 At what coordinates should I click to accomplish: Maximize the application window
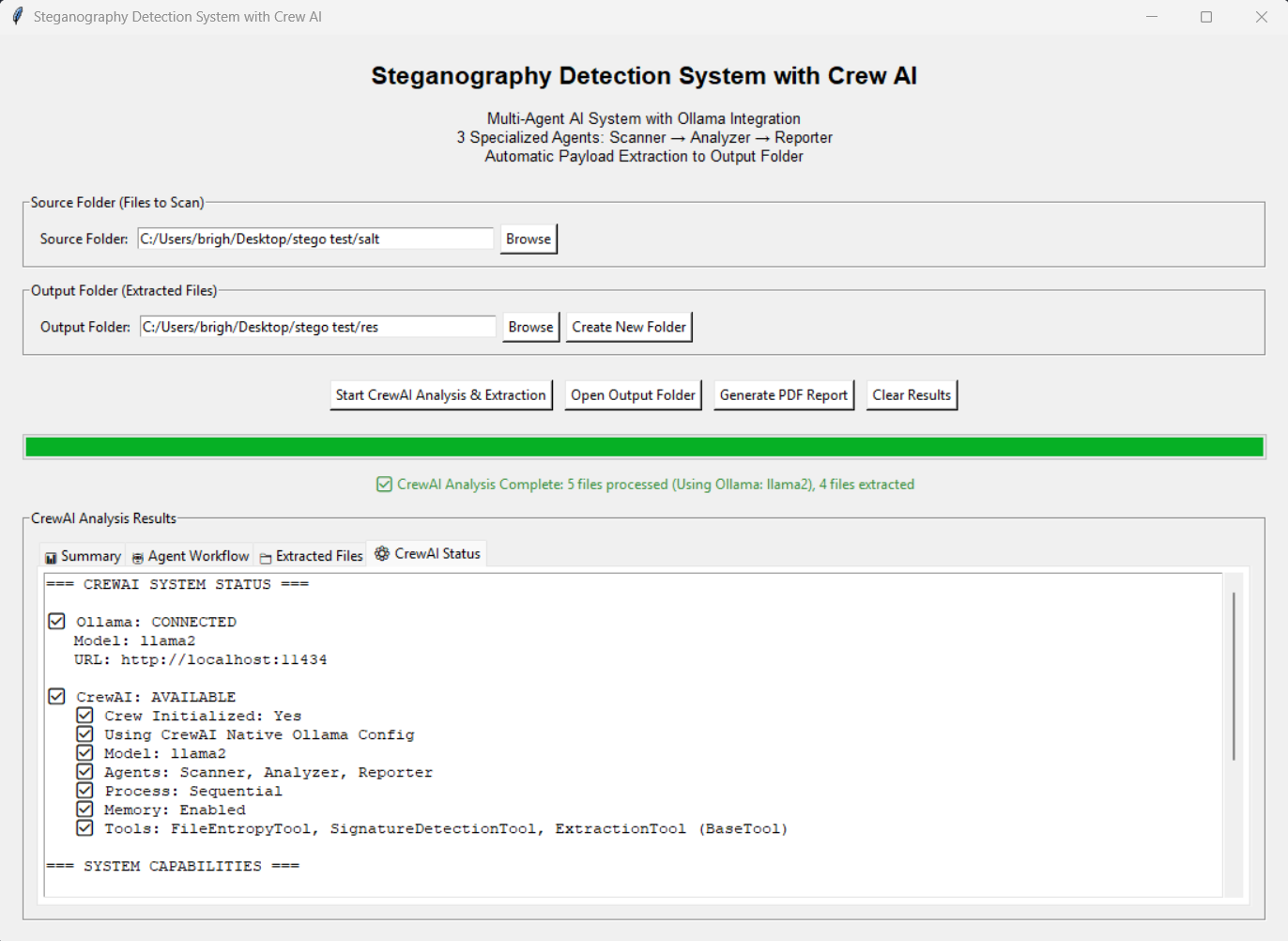click(1206, 17)
